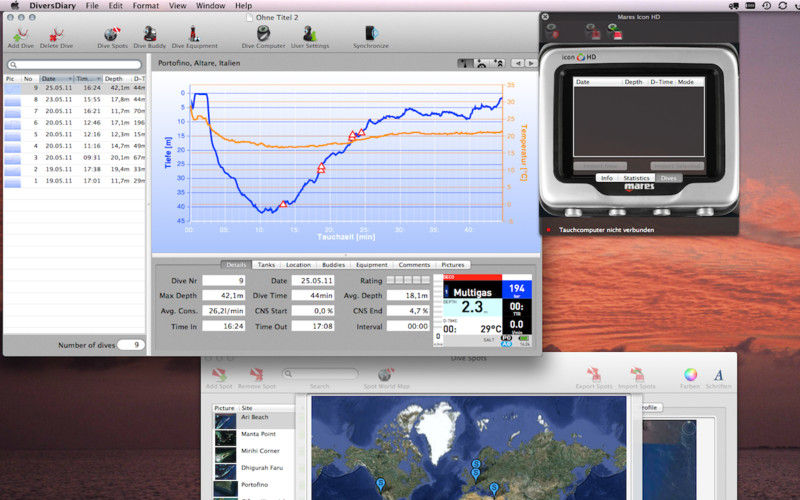
Task: Click the Add Dive toolbar icon
Action: pyautogui.click(x=20, y=38)
